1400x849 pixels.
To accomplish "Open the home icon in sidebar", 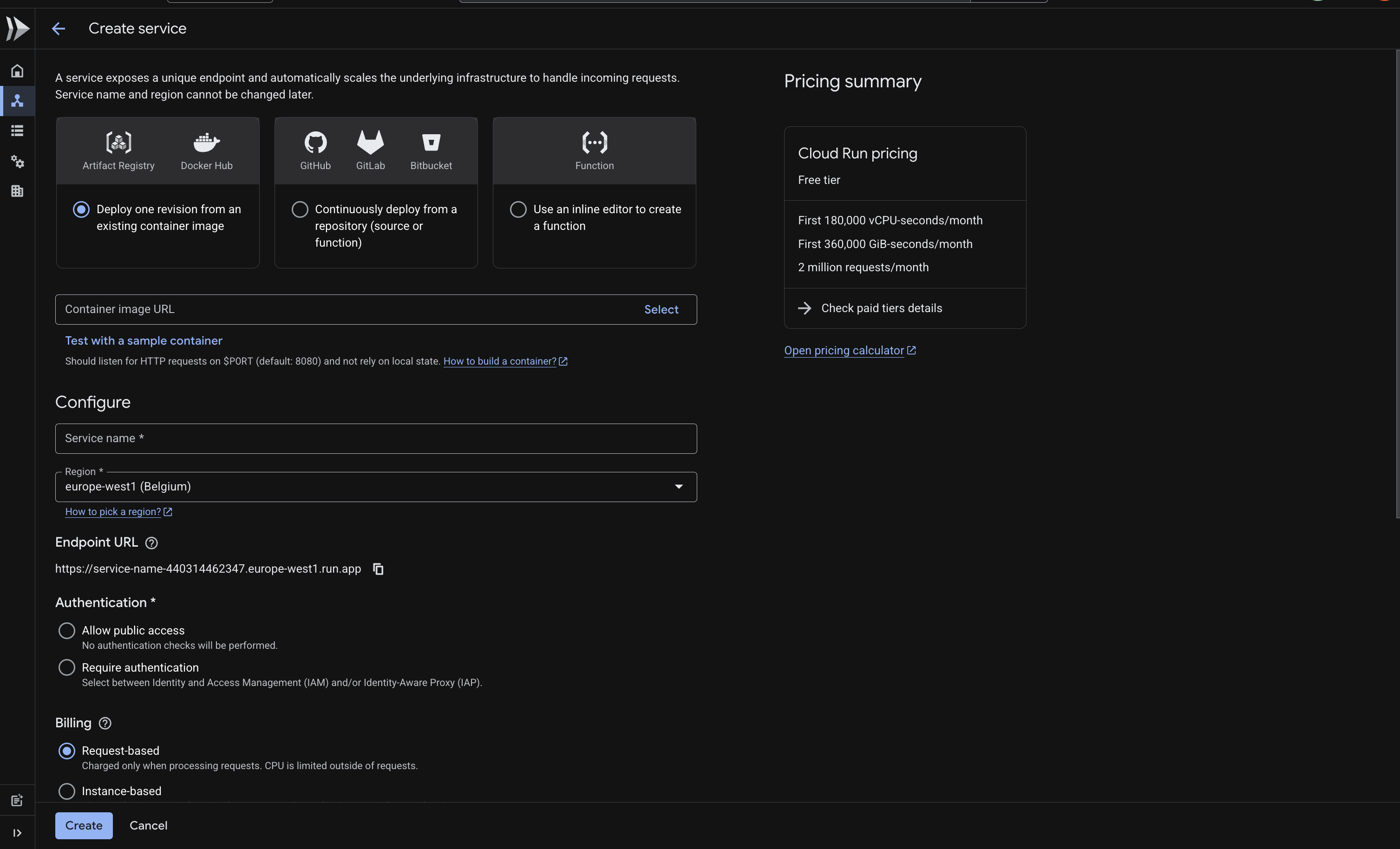I will coord(17,71).
